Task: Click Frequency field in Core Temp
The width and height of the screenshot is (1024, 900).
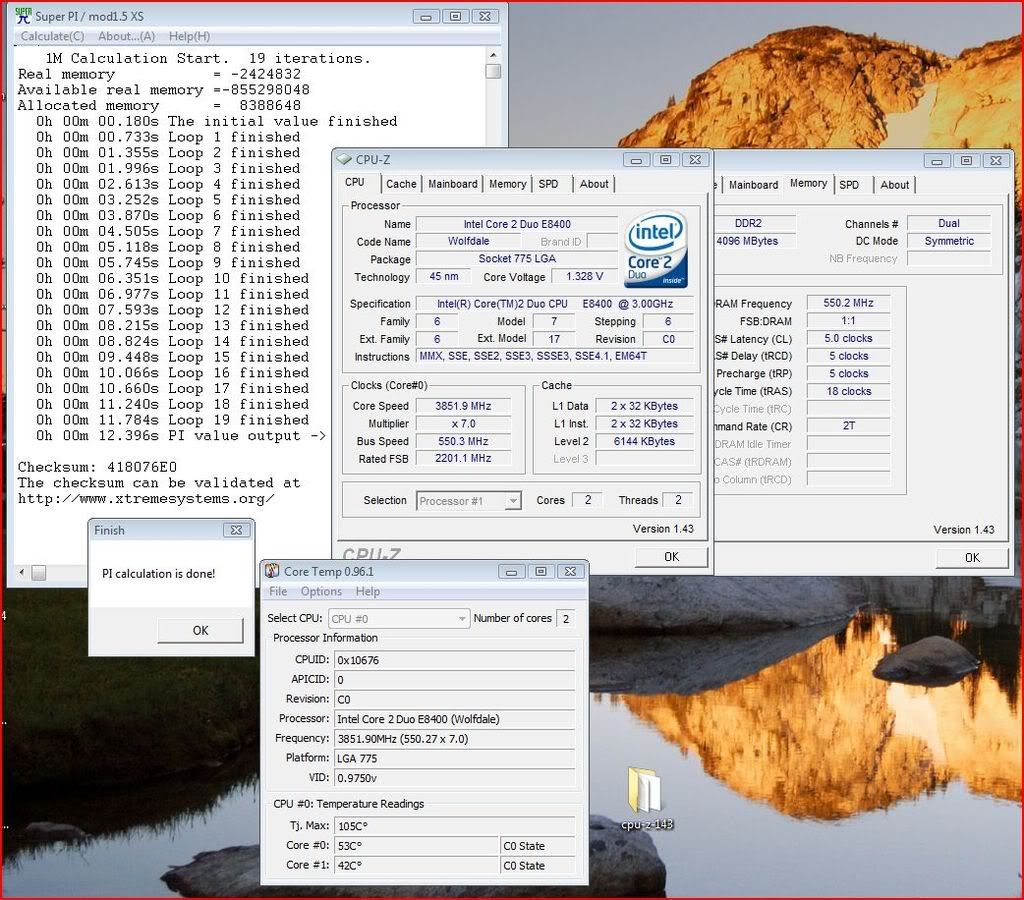Action: [455, 739]
